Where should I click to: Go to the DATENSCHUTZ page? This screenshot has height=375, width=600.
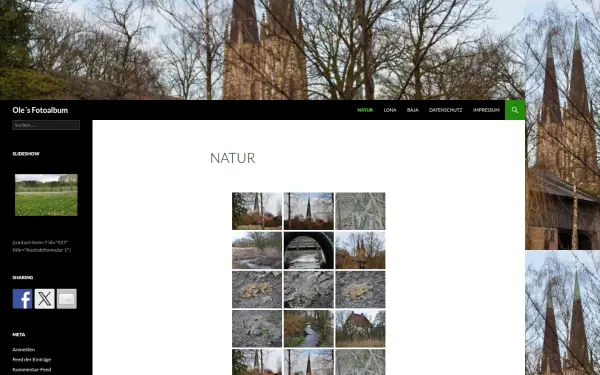click(x=445, y=110)
